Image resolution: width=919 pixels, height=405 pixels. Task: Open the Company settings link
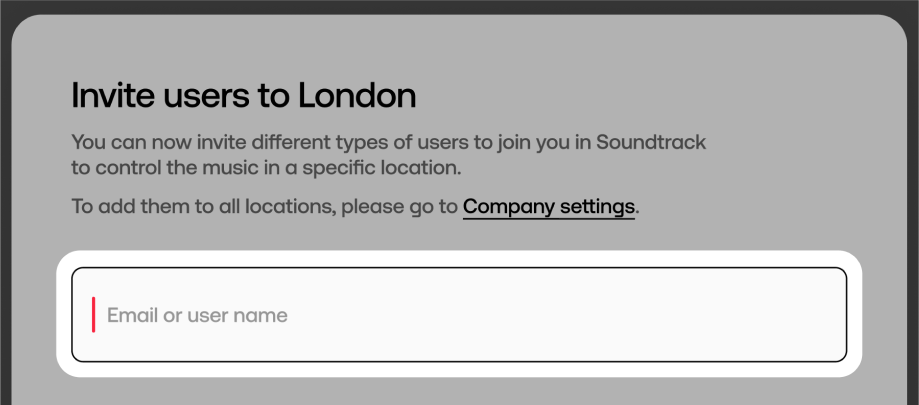548,207
